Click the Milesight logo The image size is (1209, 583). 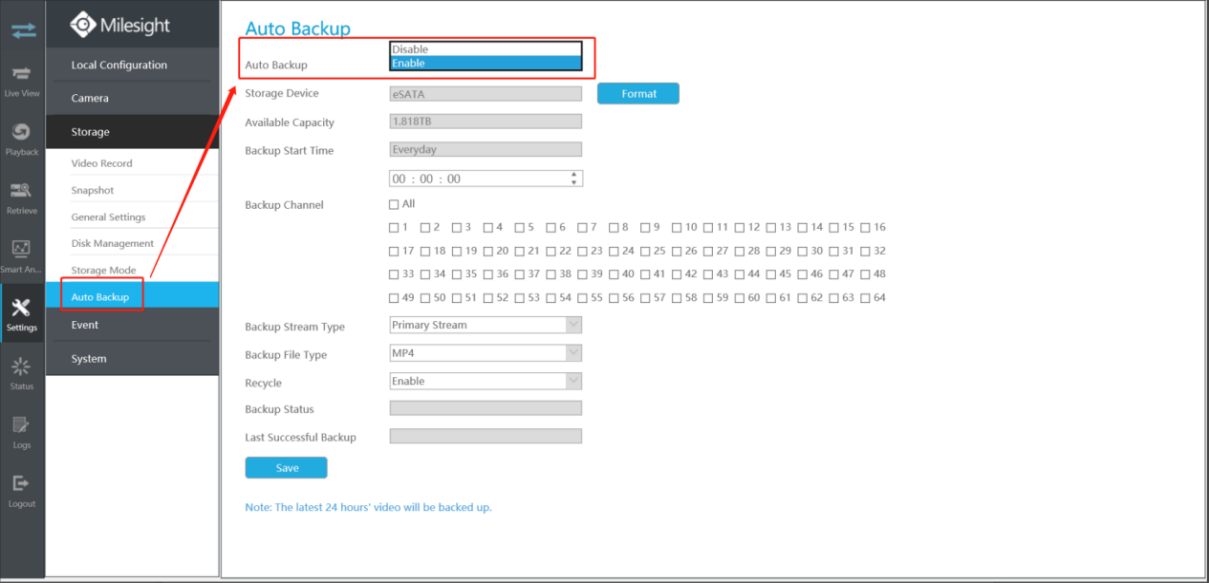[121, 25]
